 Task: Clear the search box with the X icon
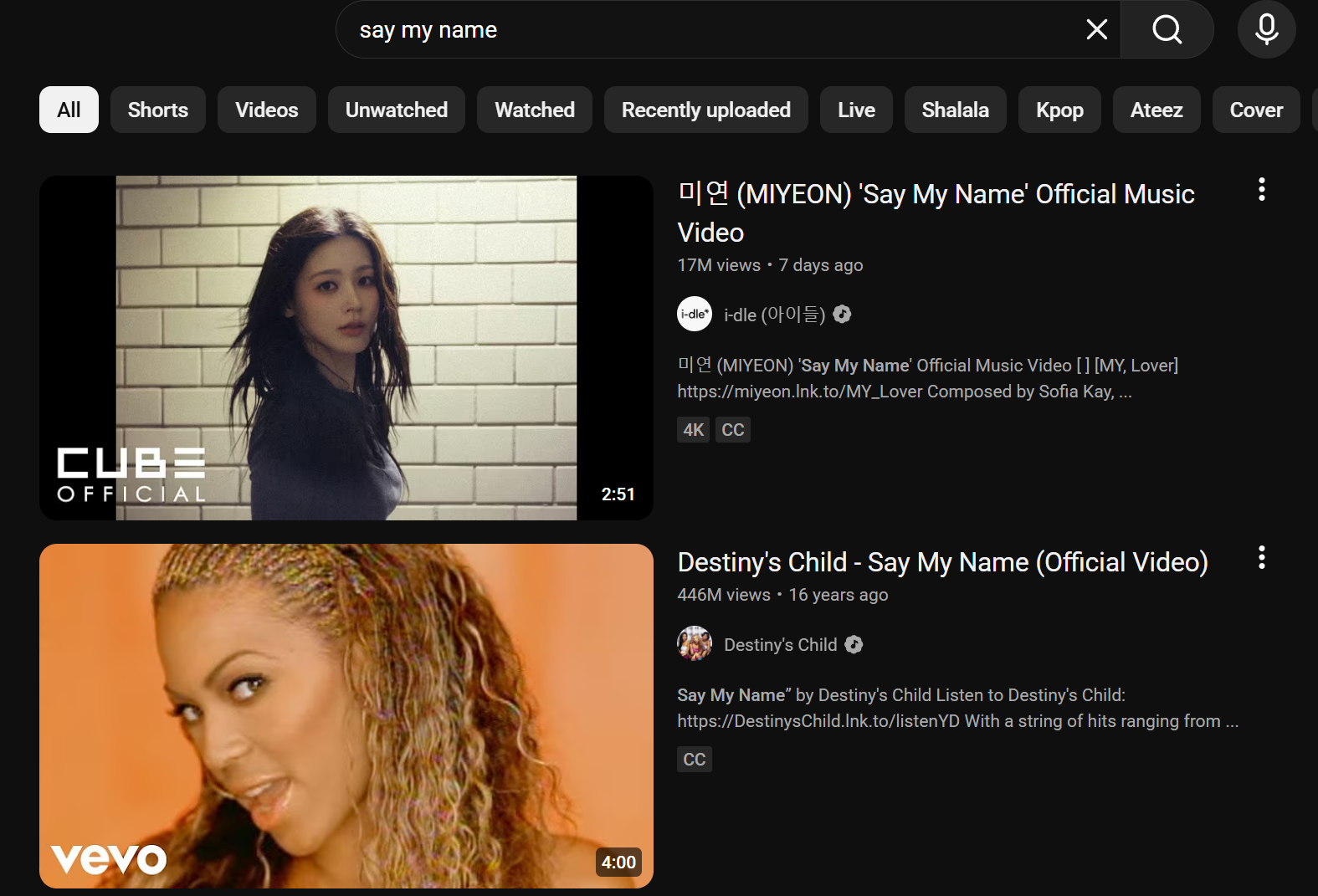pos(1096,30)
